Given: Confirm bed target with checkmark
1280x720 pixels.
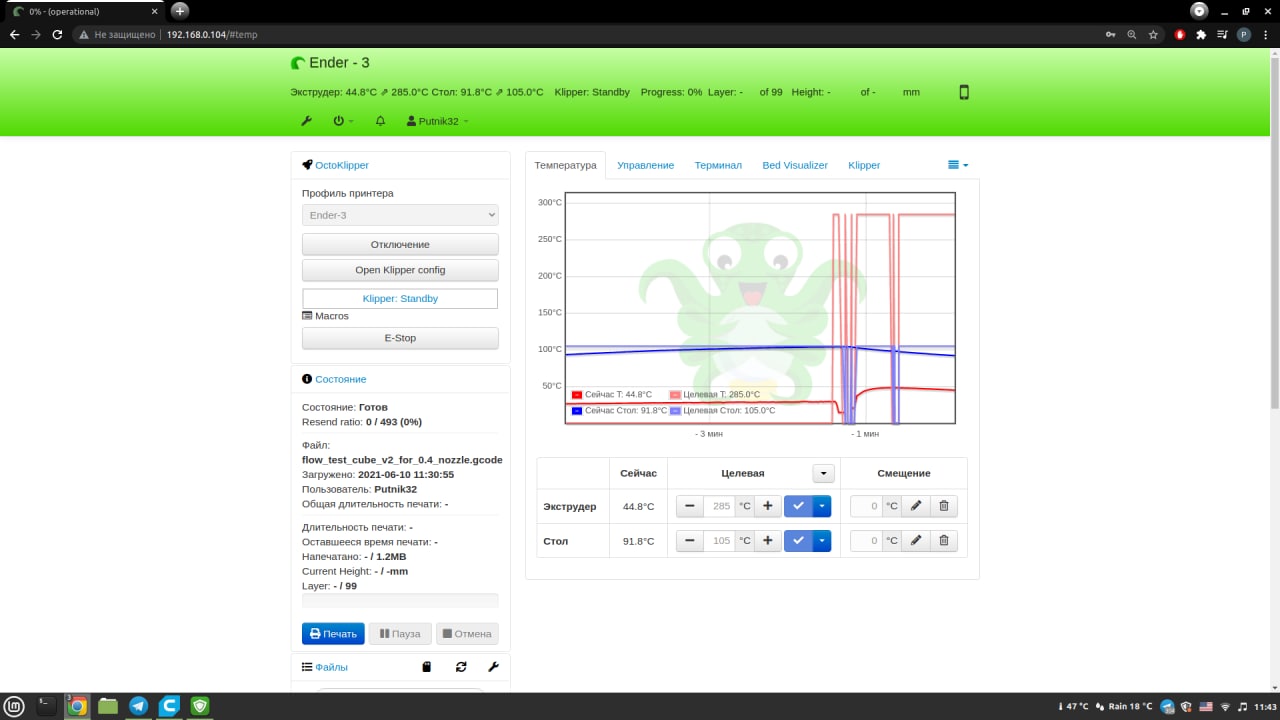Looking at the screenshot, I should 798,541.
